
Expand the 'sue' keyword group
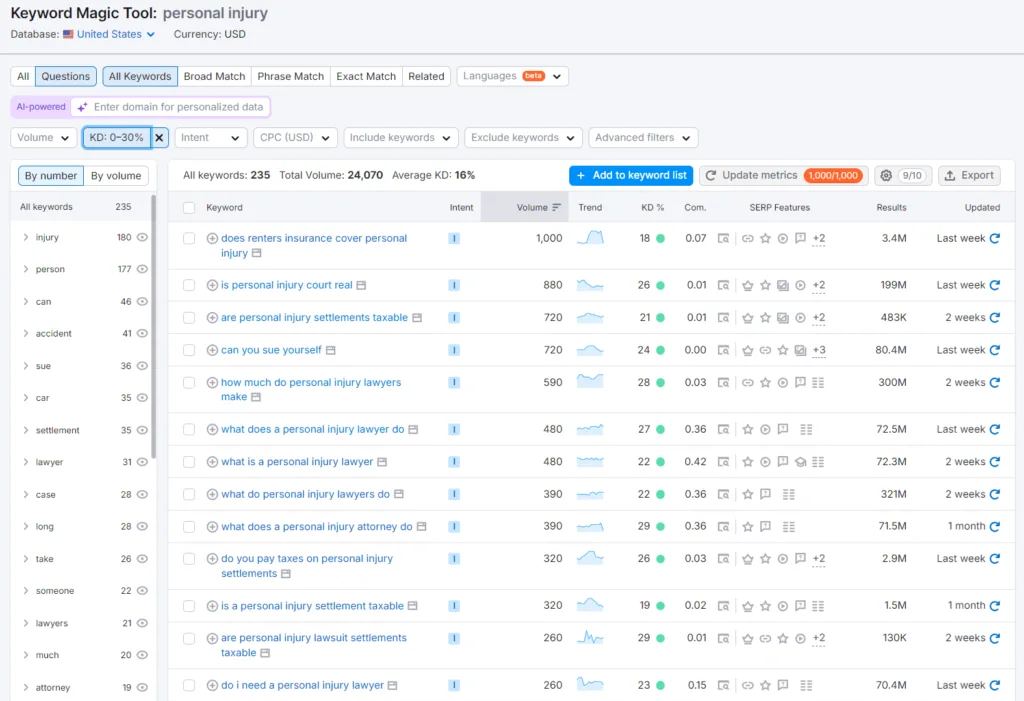tap(25, 366)
